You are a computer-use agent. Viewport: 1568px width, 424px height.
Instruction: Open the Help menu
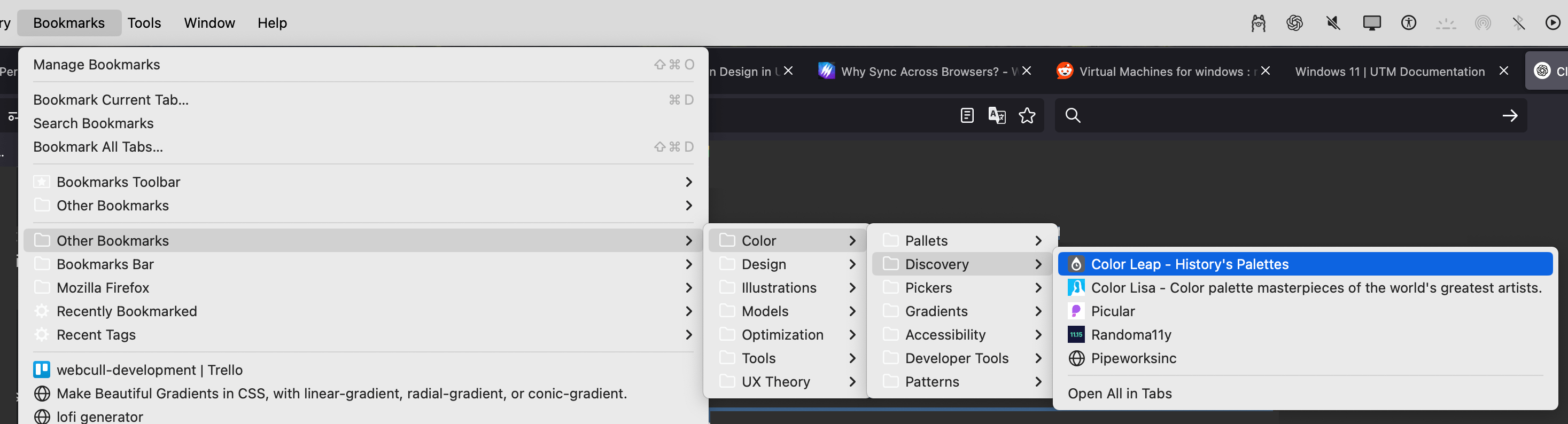pos(272,23)
